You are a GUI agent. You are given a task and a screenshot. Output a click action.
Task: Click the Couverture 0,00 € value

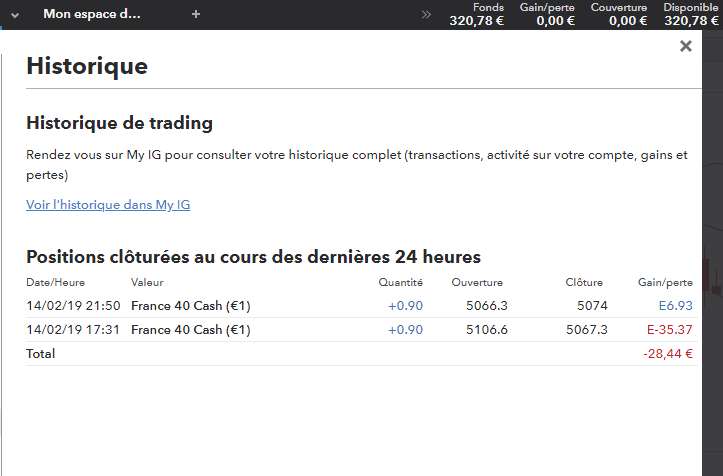click(619, 14)
